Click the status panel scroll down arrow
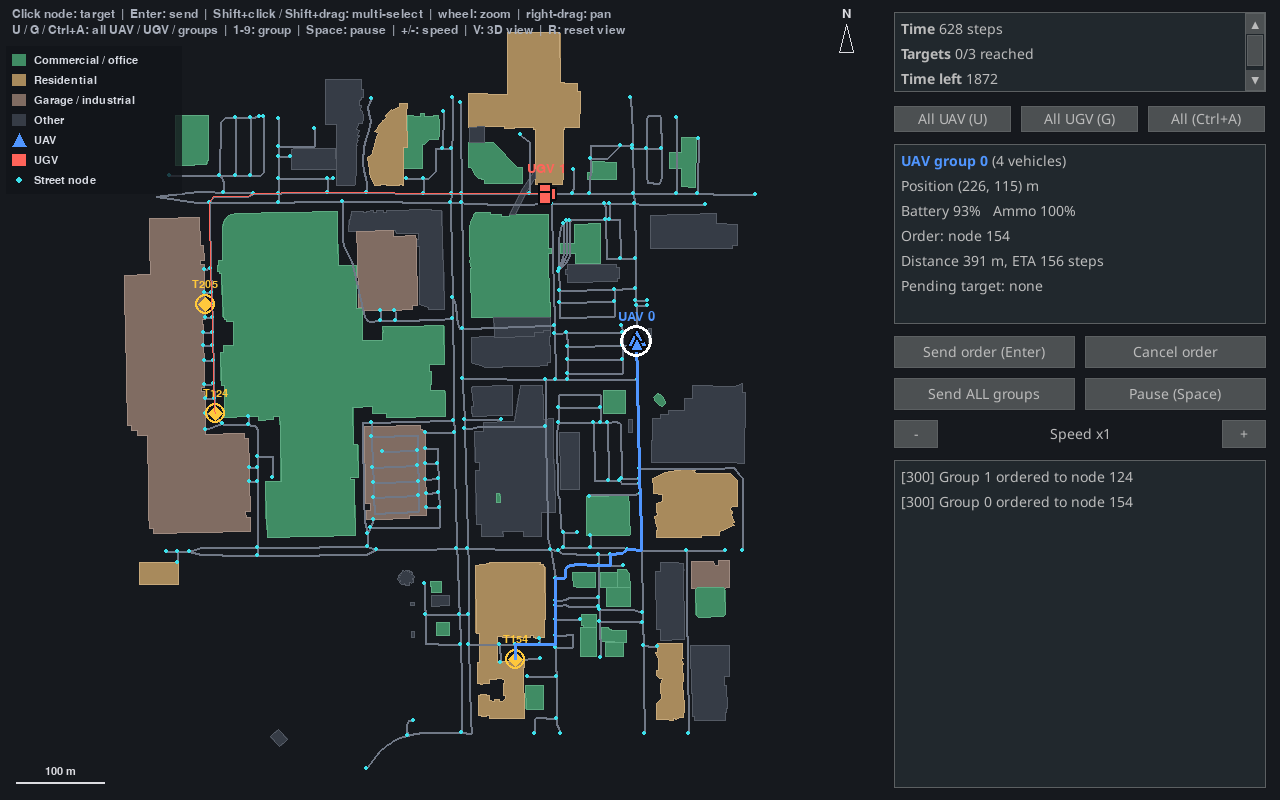The width and height of the screenshot is (1280, 800). (x=1255, y=81)
